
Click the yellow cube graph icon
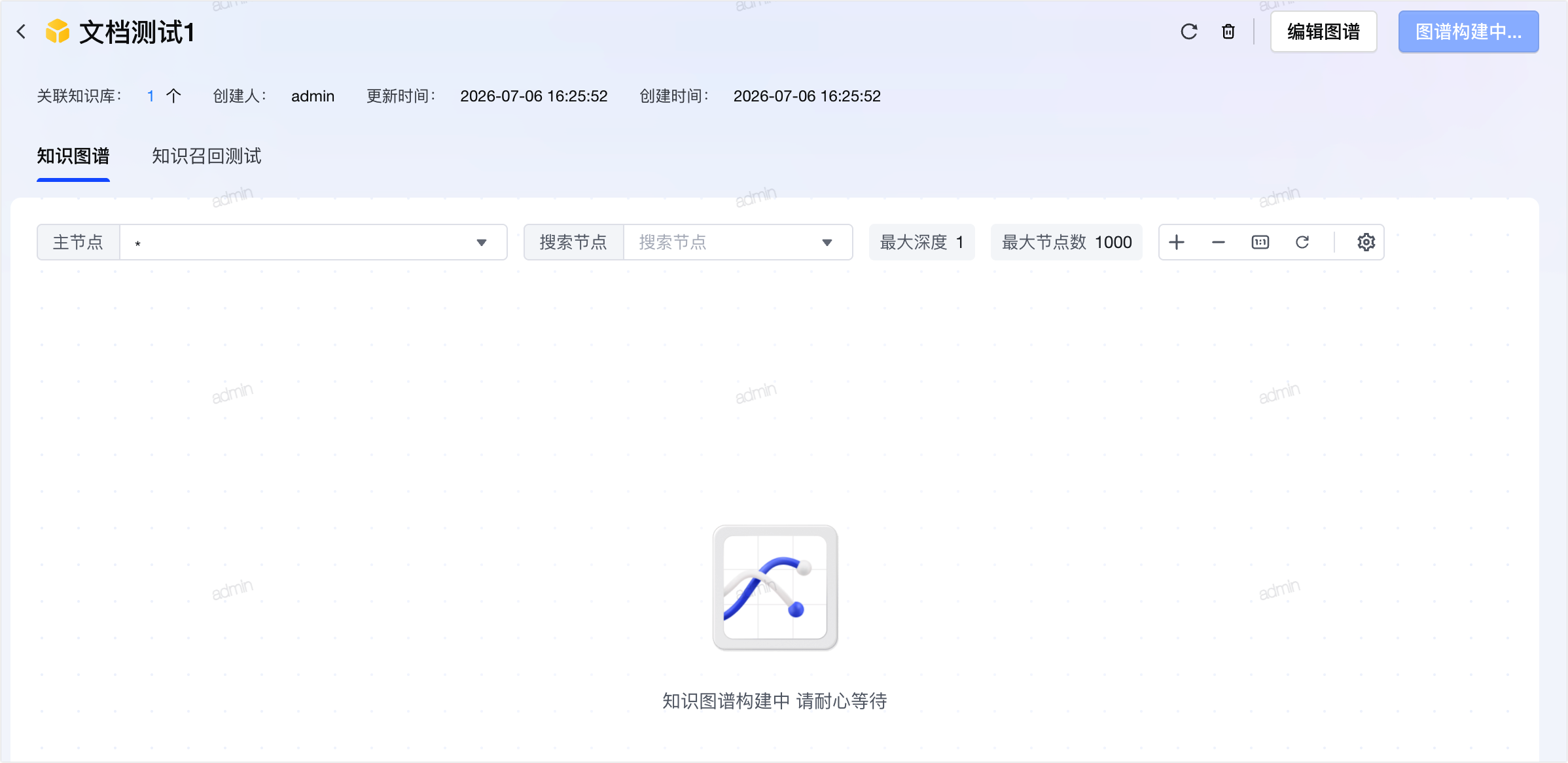(x=58, y=31)
